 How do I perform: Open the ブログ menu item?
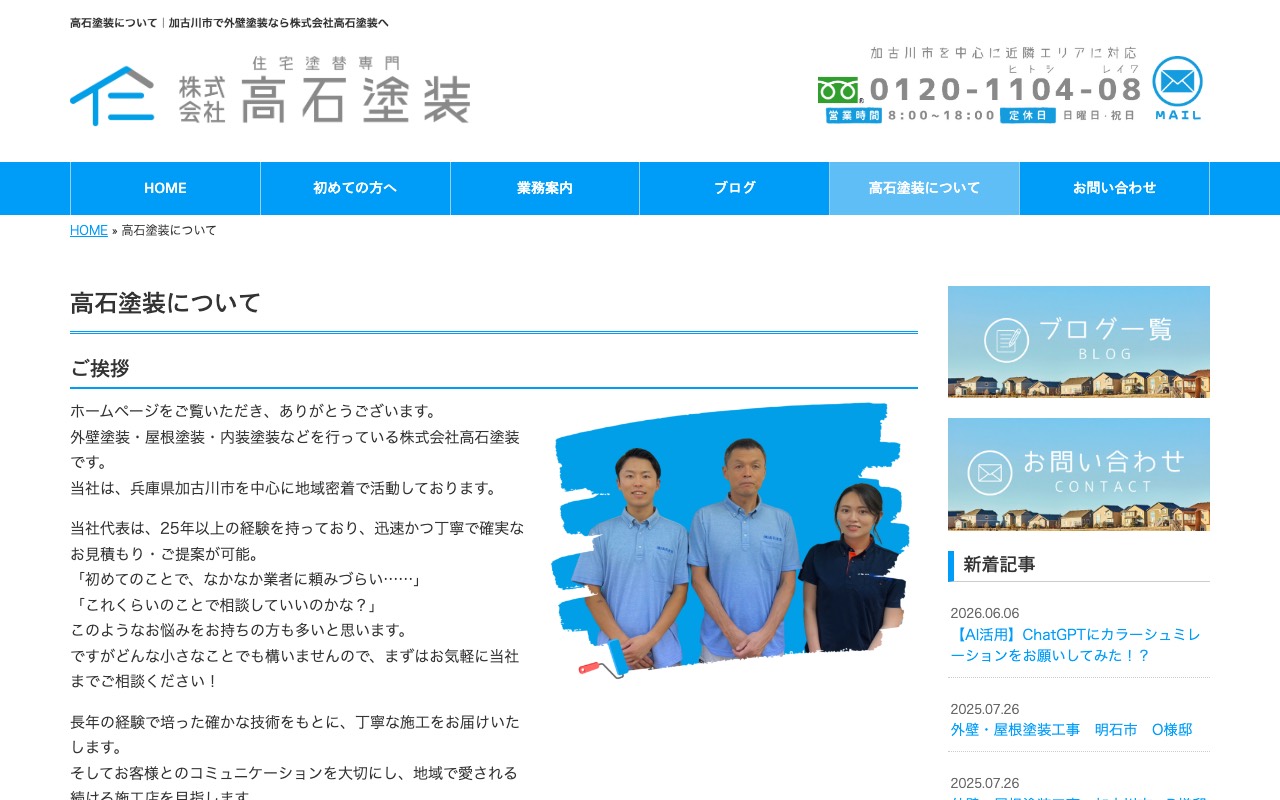pyautogui.click(x=735, y=188)
